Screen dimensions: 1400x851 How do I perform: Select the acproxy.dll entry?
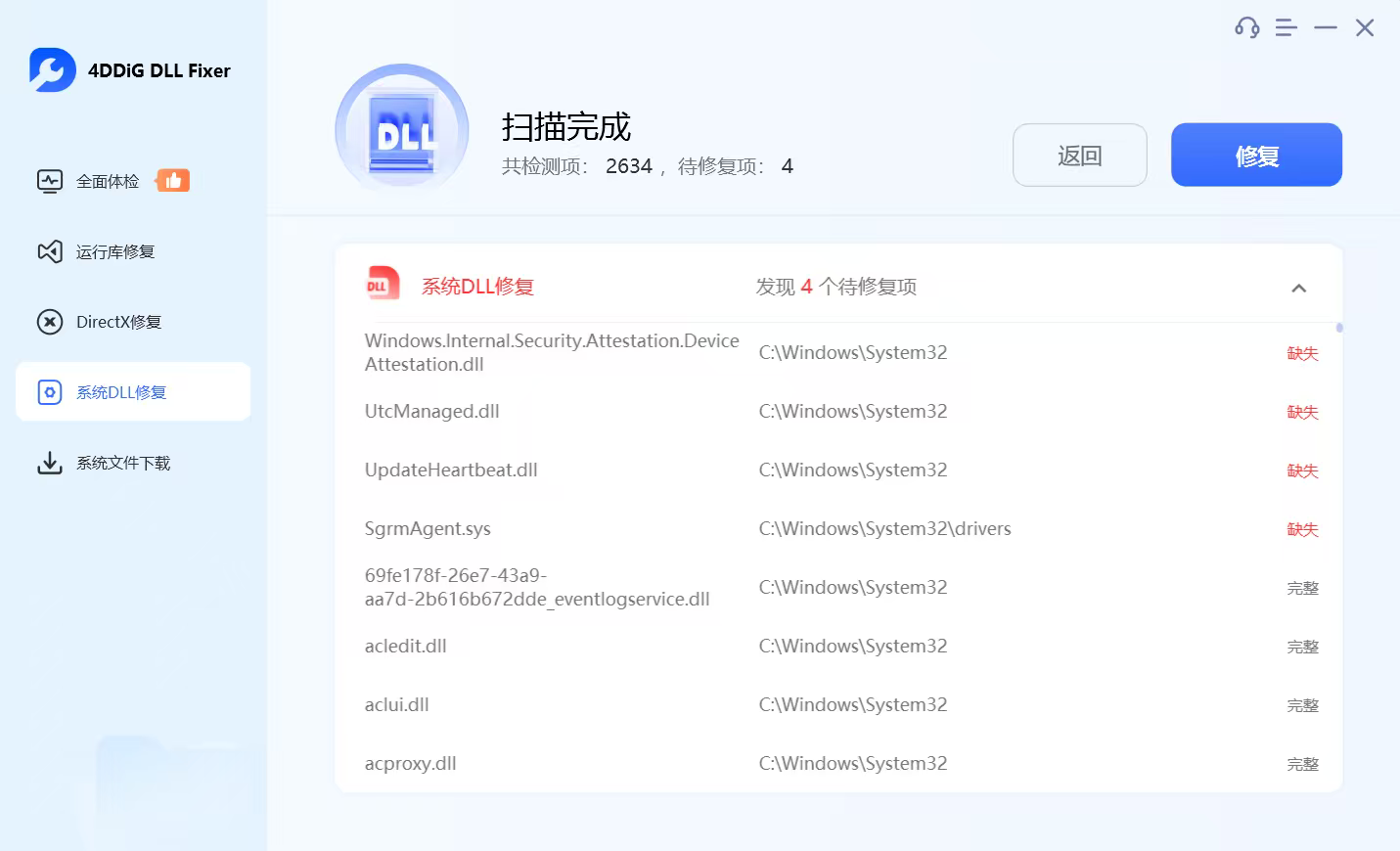(840, 764)
